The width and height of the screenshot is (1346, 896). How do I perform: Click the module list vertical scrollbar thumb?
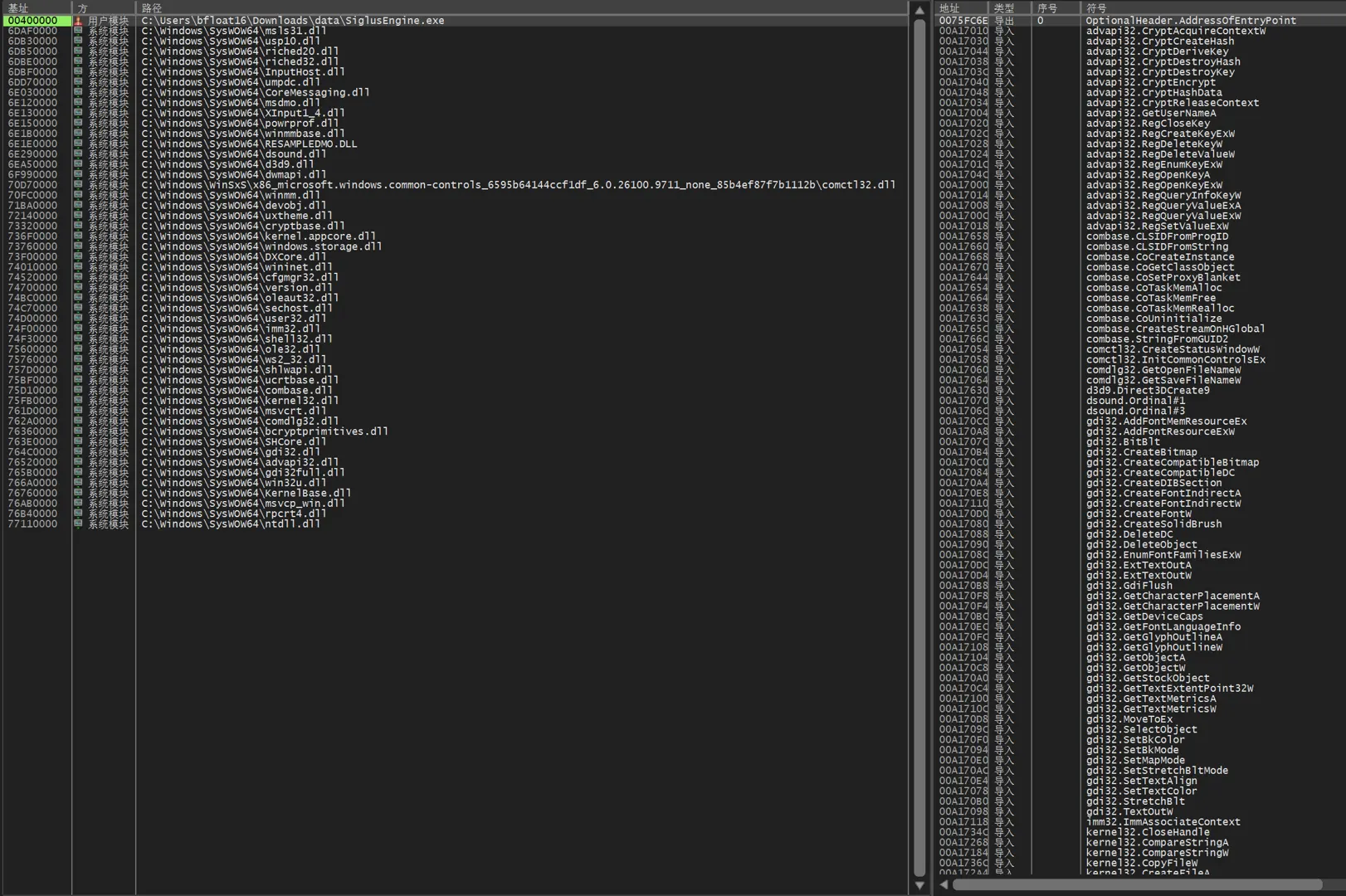(x=919, y=447)
